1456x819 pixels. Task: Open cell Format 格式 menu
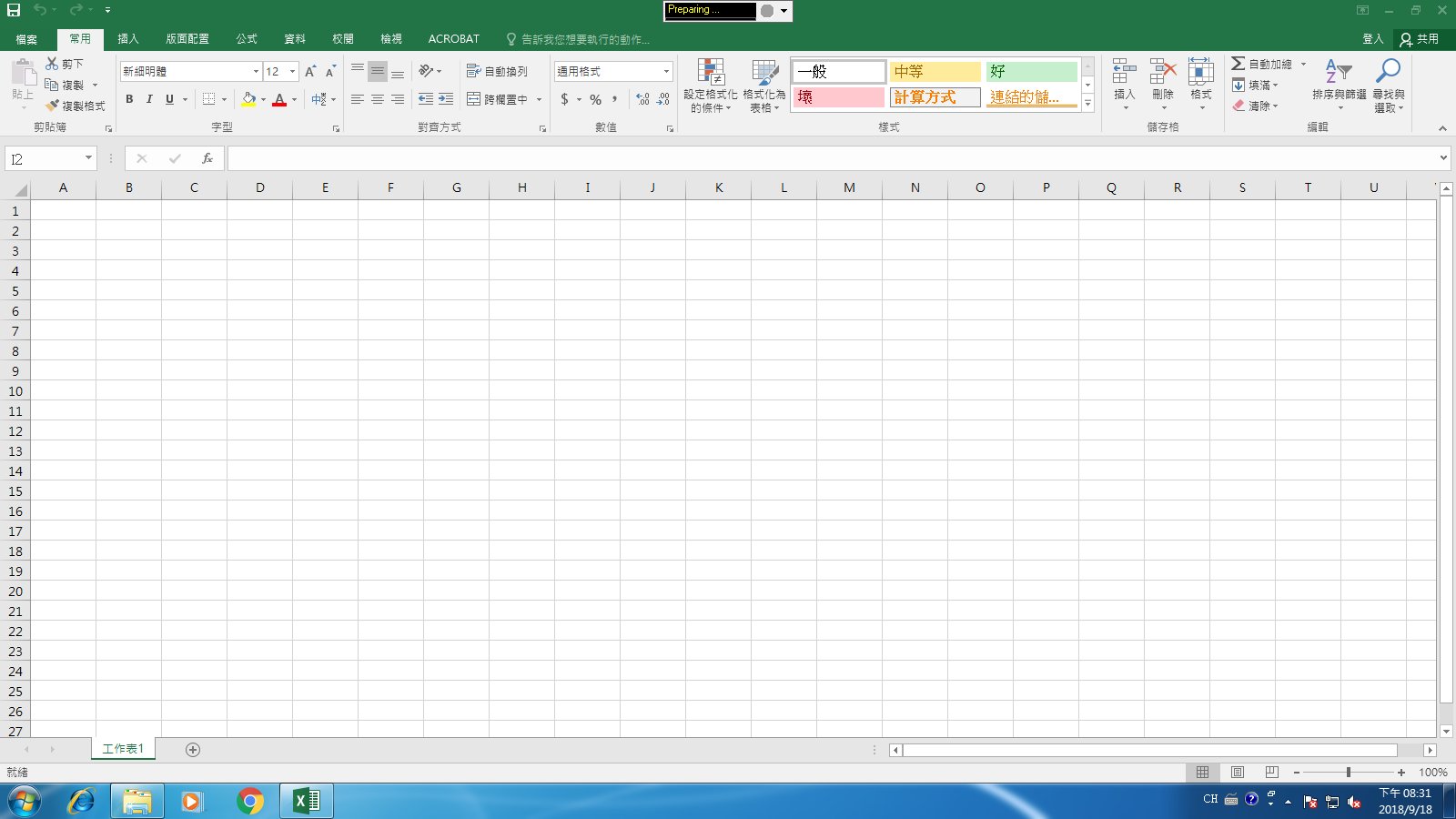point(1201,84)
